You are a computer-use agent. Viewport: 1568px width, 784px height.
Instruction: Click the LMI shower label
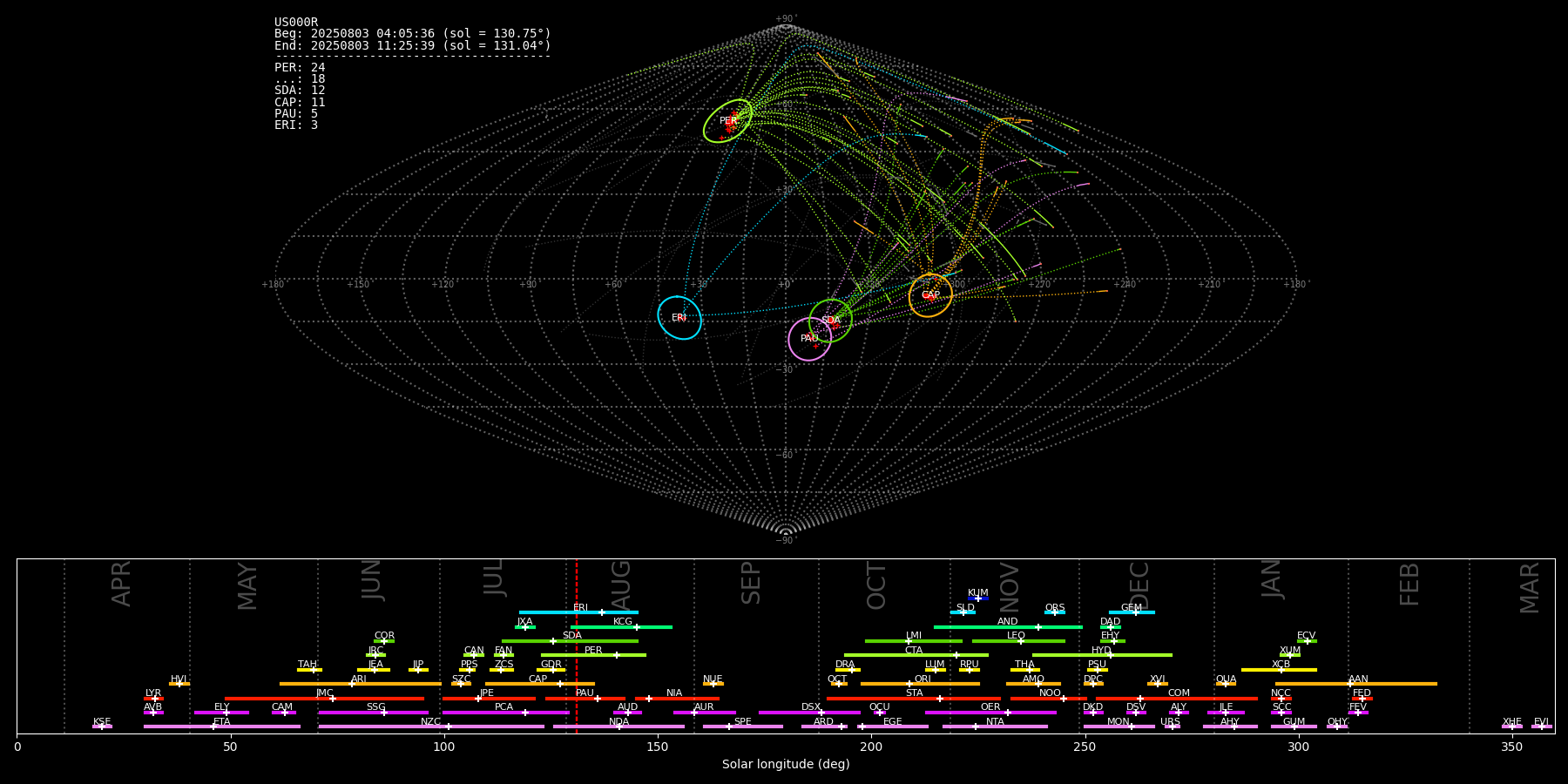tap(914, 636)
